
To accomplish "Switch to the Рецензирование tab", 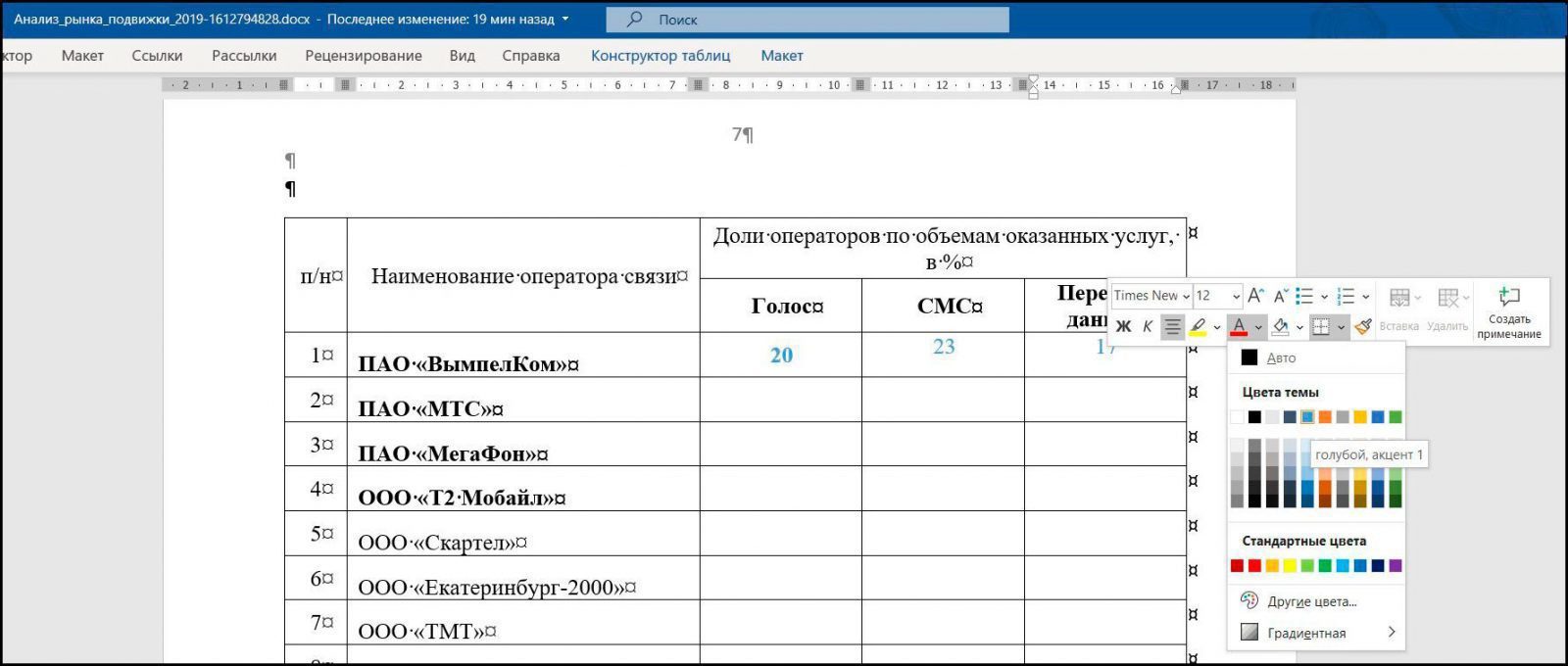I will click(364, 56).
